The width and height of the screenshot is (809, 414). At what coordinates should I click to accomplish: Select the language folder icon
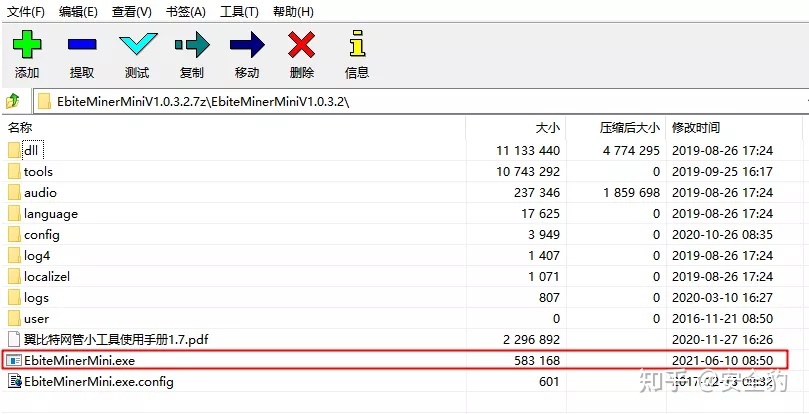tap(14, 214)
